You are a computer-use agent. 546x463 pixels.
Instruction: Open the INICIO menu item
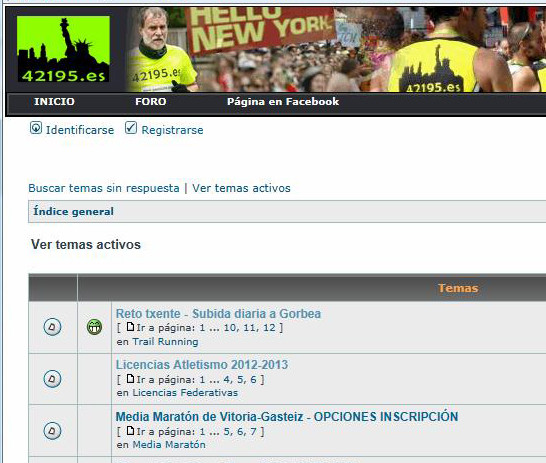54,102
